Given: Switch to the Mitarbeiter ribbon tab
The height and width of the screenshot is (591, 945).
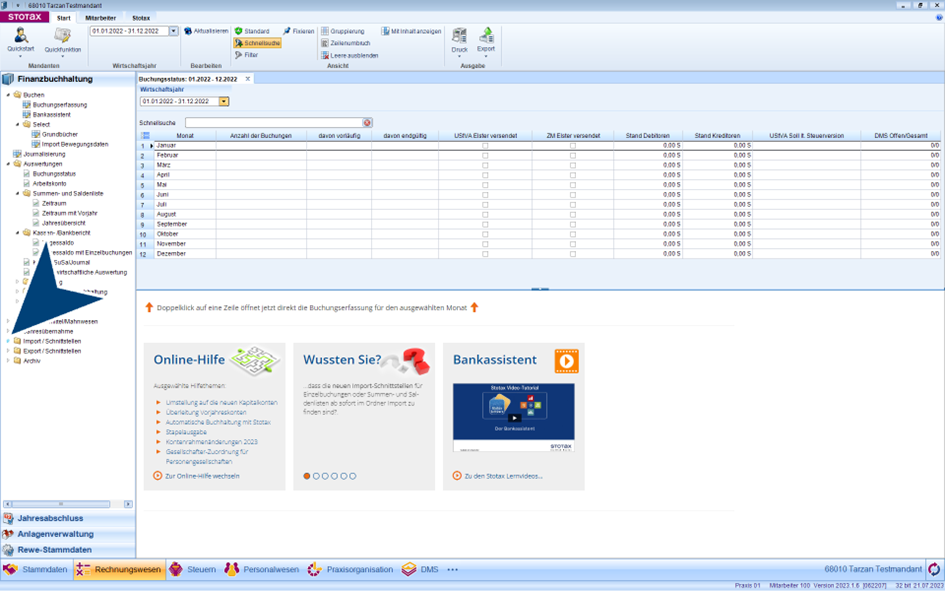Looking at the screenshot, I should tap(100, 18).
